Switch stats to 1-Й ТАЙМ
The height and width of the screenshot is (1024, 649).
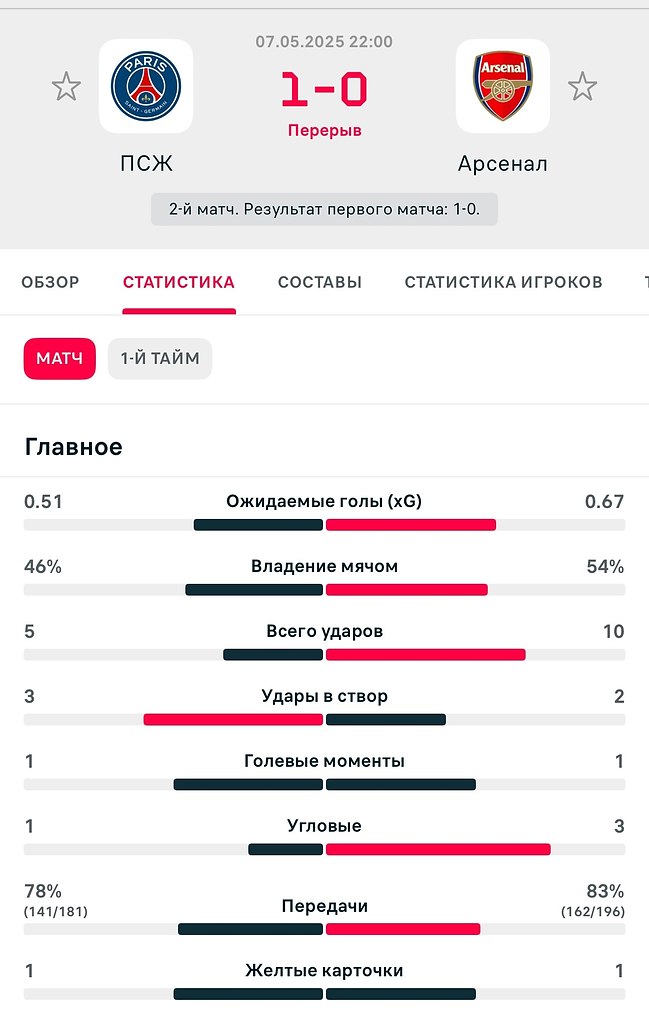(160, 359)
